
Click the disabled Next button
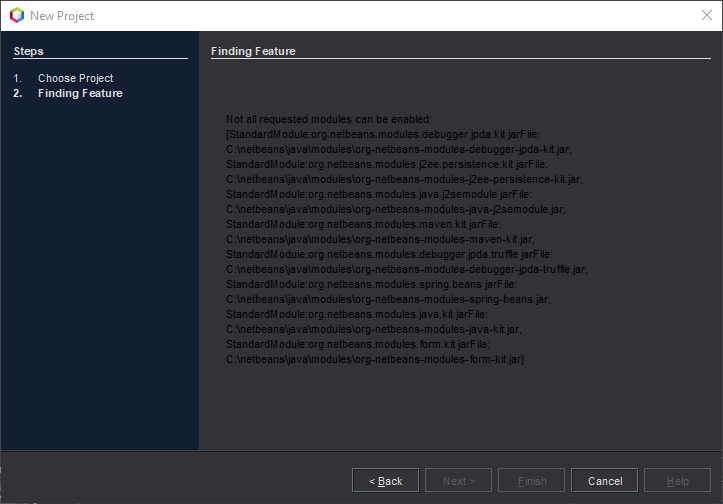coord(458,480)
